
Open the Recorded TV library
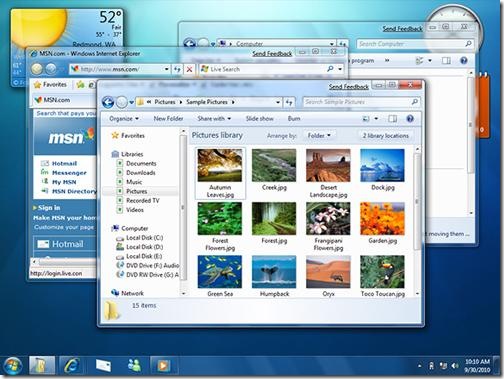[138, 201]
